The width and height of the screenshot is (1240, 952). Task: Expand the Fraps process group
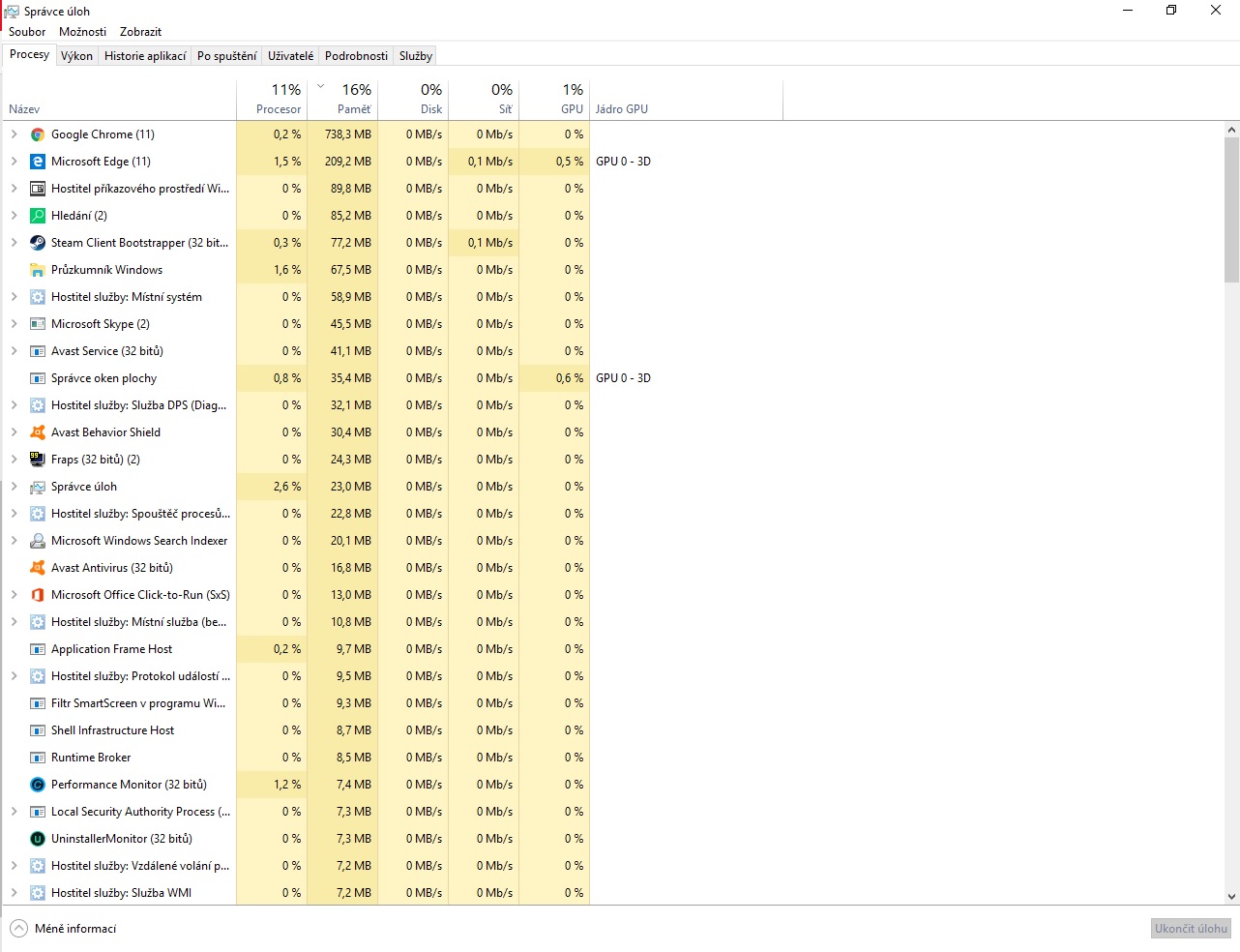(x=14, y=460)
